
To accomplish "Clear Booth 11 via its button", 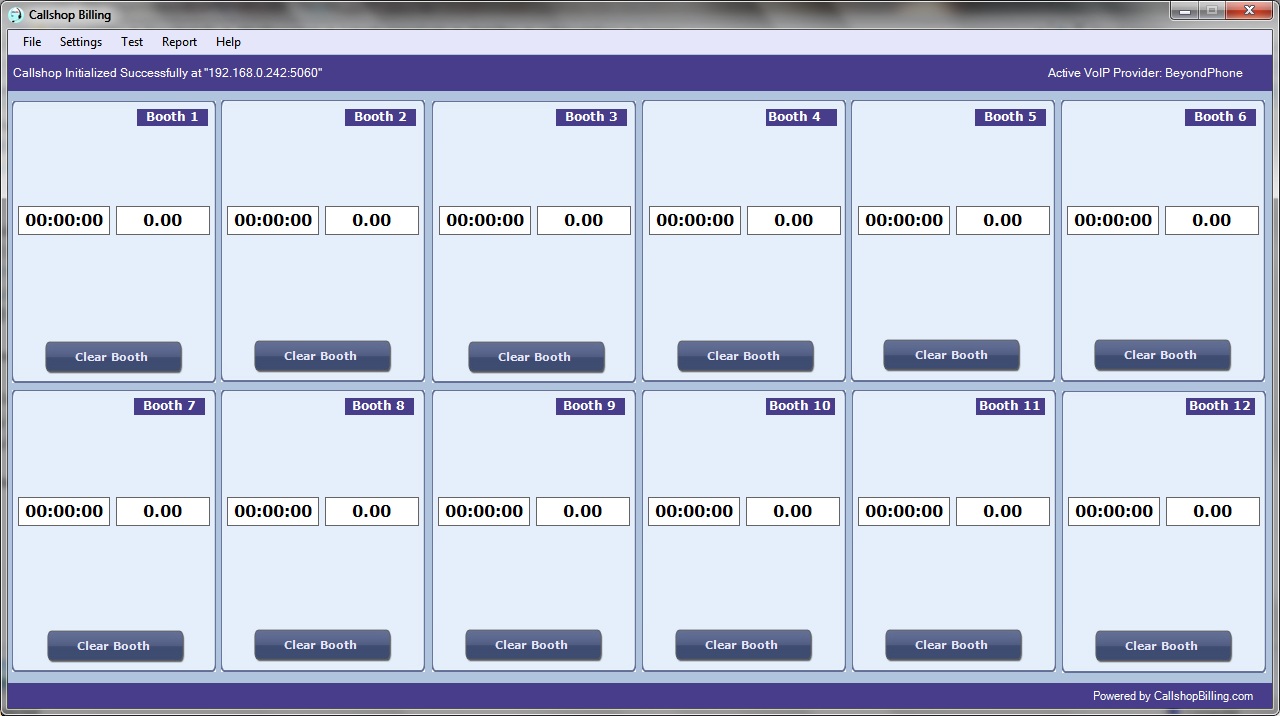I will point(953,645).
